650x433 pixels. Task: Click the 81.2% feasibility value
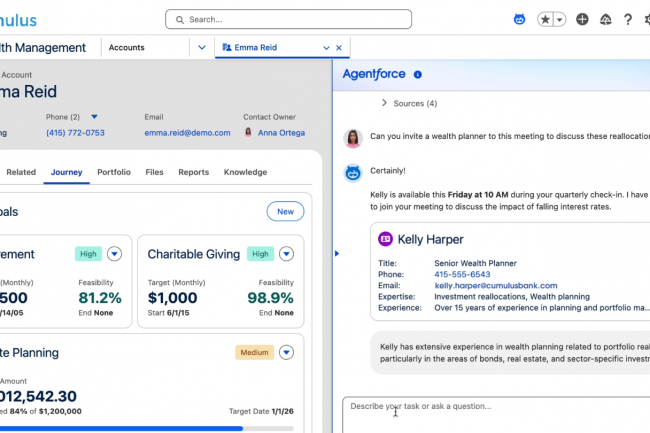(x=100, y=298)
